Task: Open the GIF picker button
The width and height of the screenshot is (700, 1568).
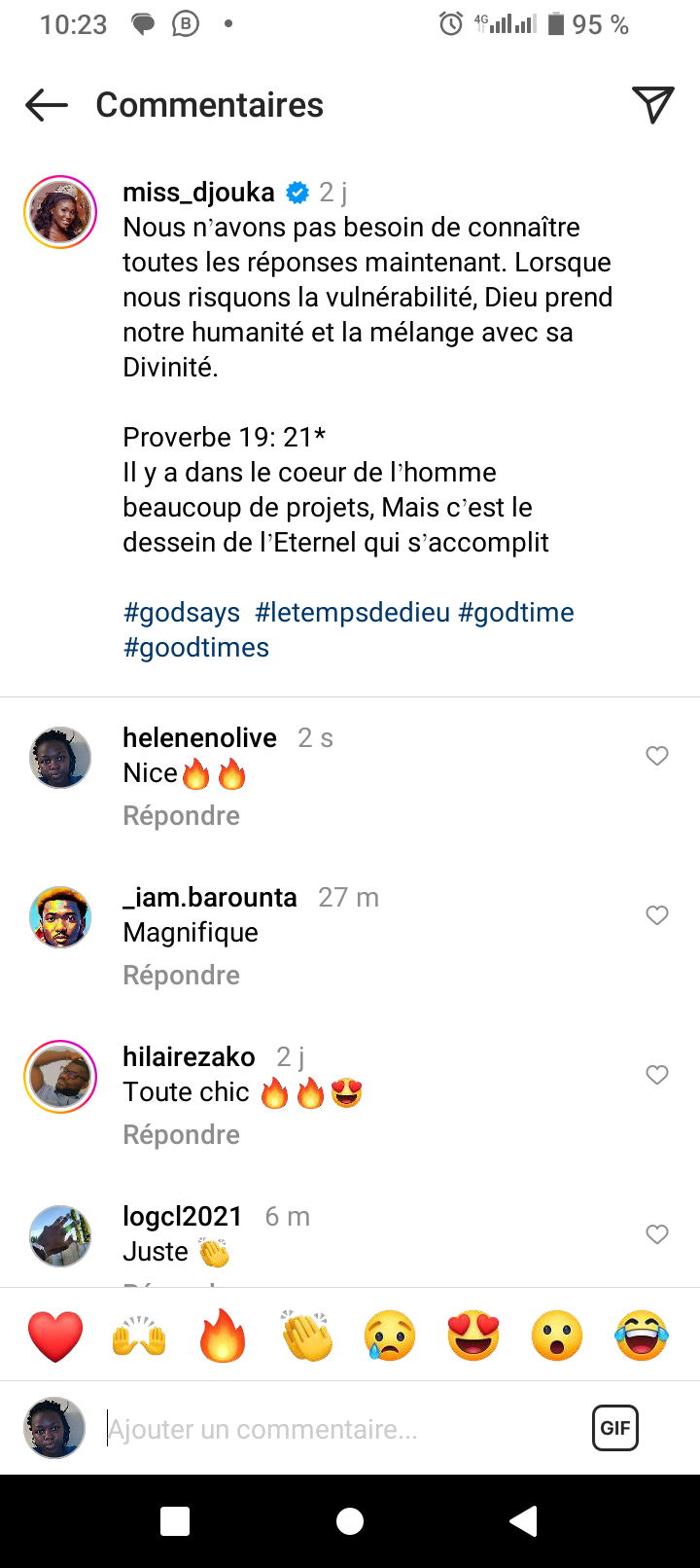Action: point(615,1428)
